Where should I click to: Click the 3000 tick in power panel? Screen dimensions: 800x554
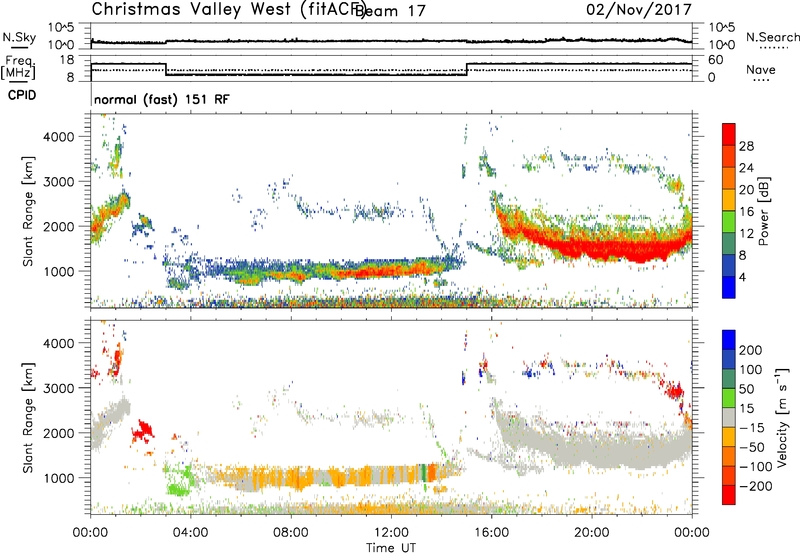(58, 182)
